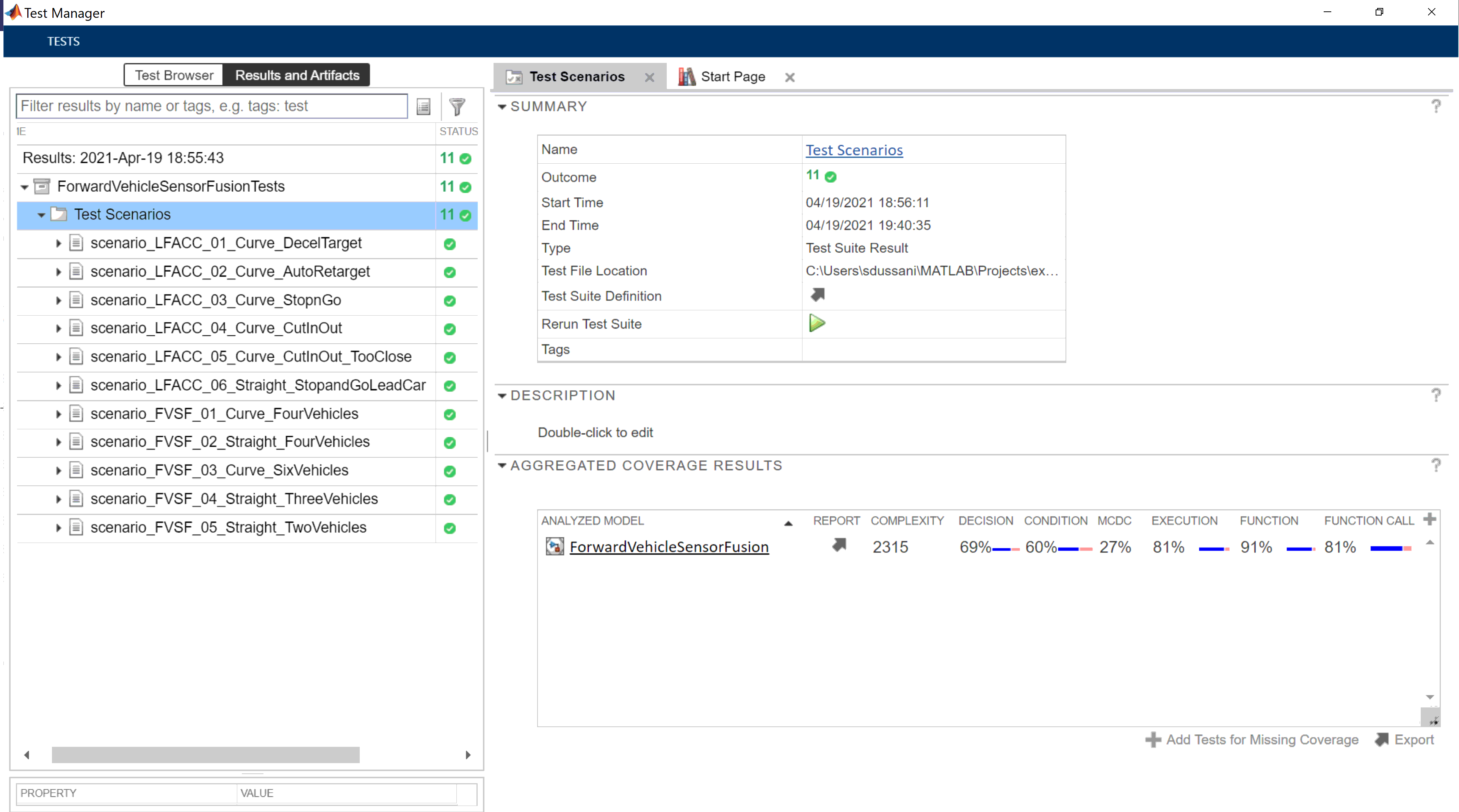Image resolution: width=1459 pixels, height=812 pixels.
Task: Click the Aggregated Coverage Results help icon
Action: pos(1436,465)
